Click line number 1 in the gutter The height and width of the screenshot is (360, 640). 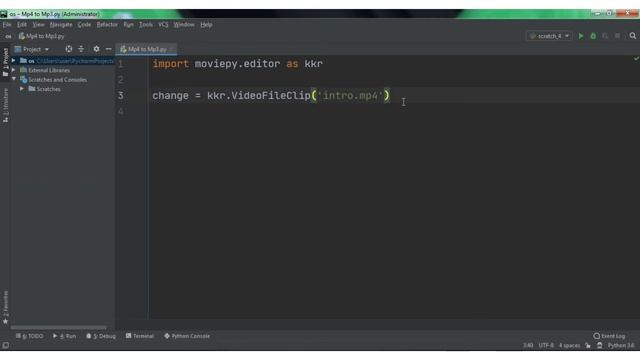120,64
